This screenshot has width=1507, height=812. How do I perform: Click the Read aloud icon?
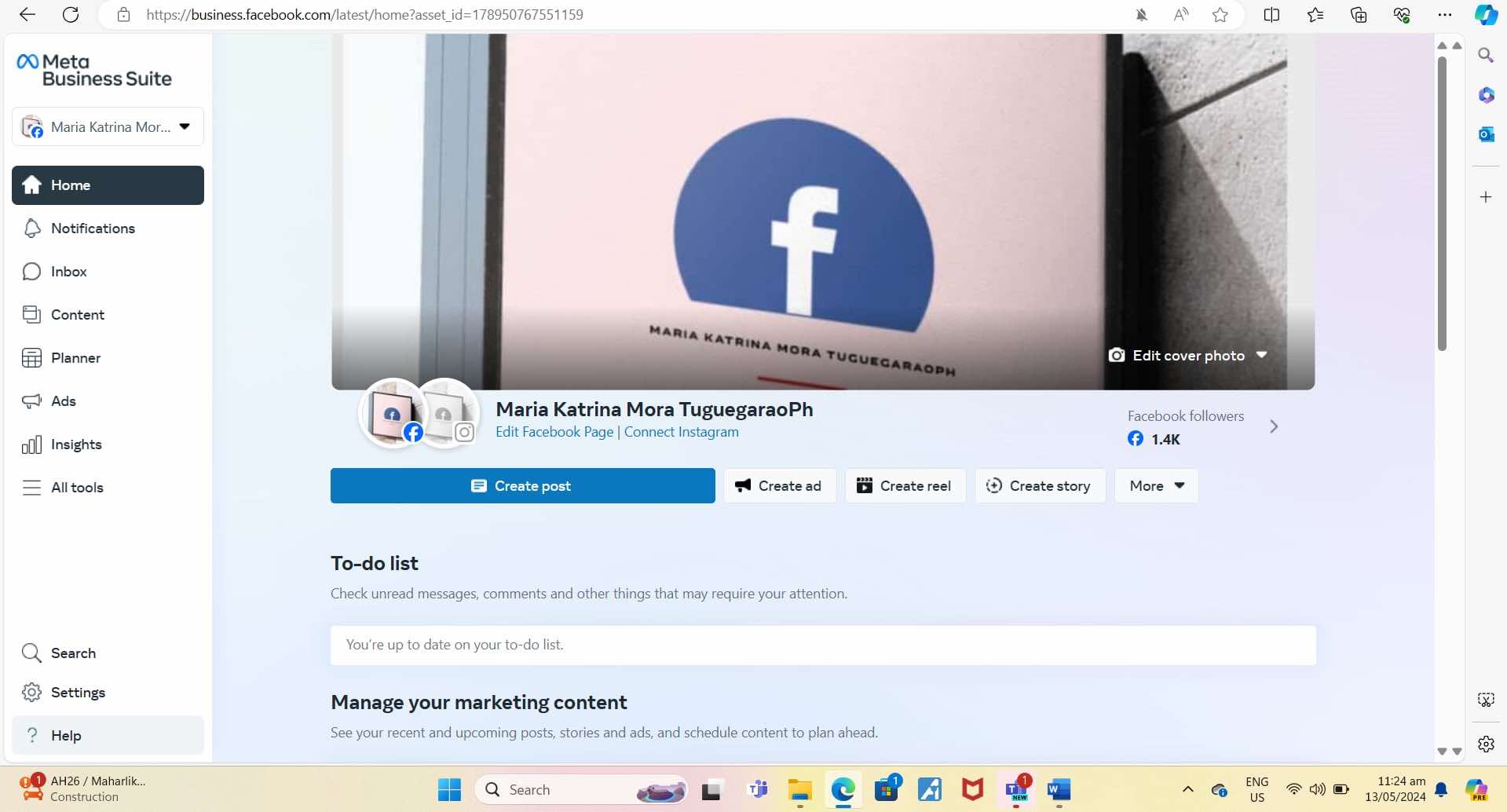pyautogui.click(x=1181, y=15)
